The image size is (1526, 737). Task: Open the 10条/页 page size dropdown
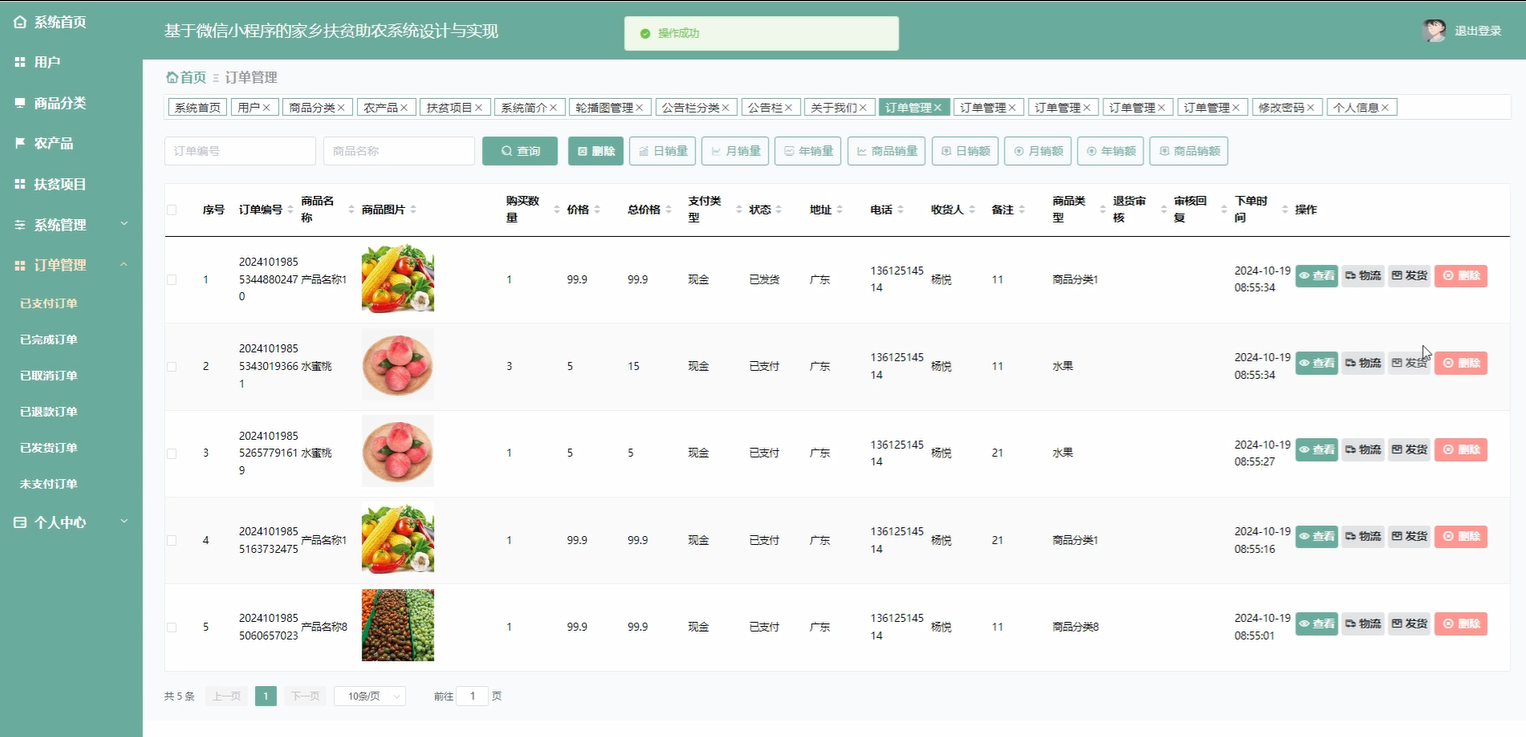(370, 696)
